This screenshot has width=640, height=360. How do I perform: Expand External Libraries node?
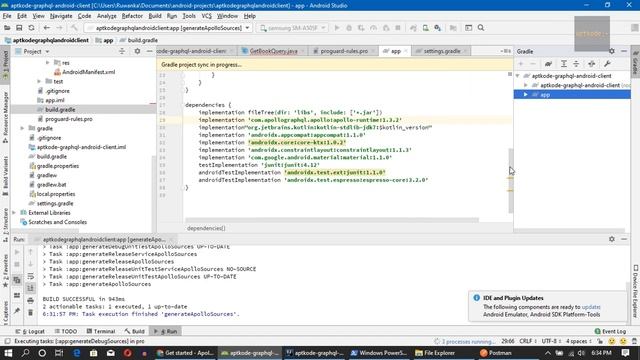click(14, 213)
